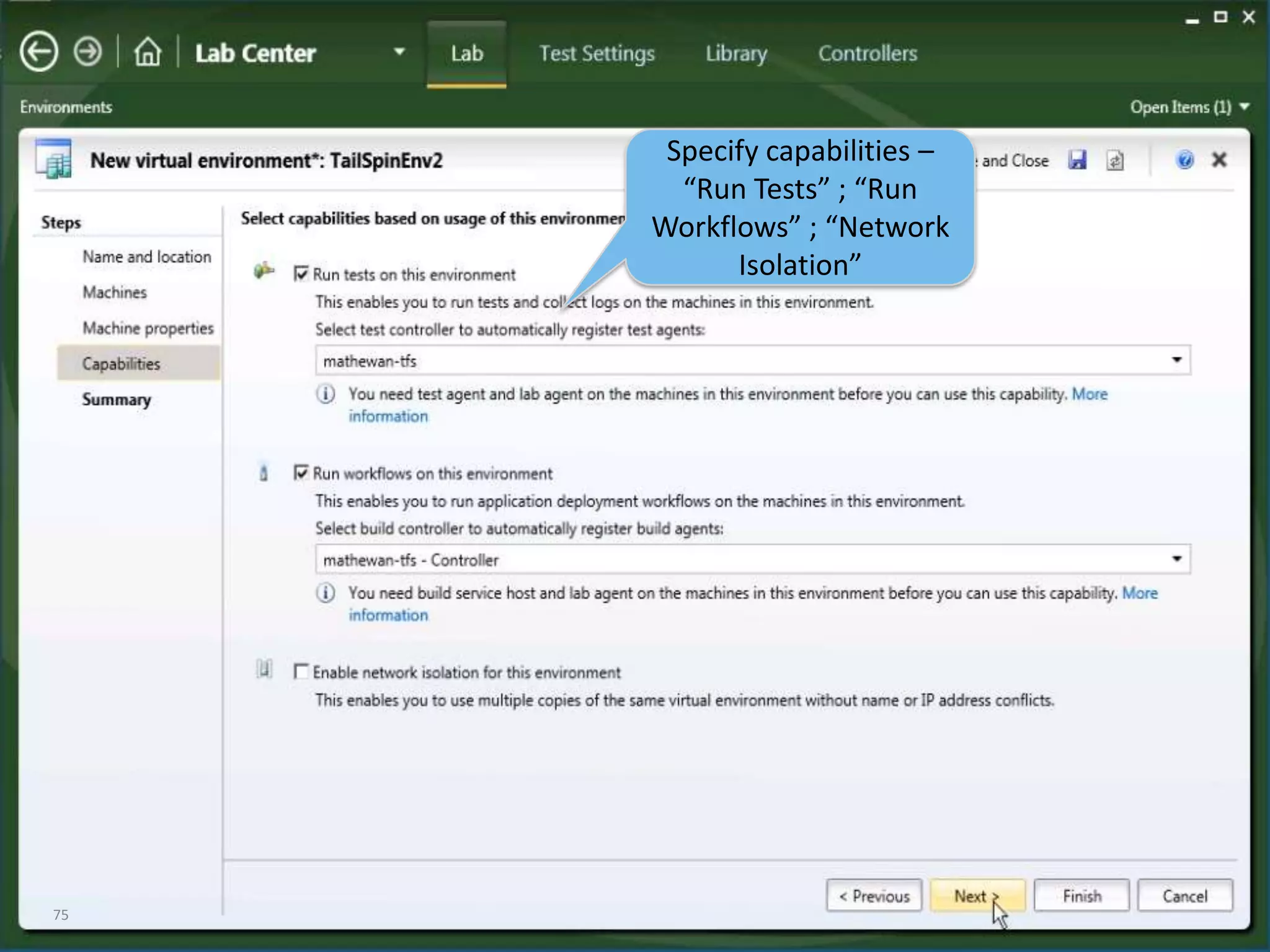Enable network isolation for this environment
The width and height of the screenshot is (1270, 952).
point(301,672)
